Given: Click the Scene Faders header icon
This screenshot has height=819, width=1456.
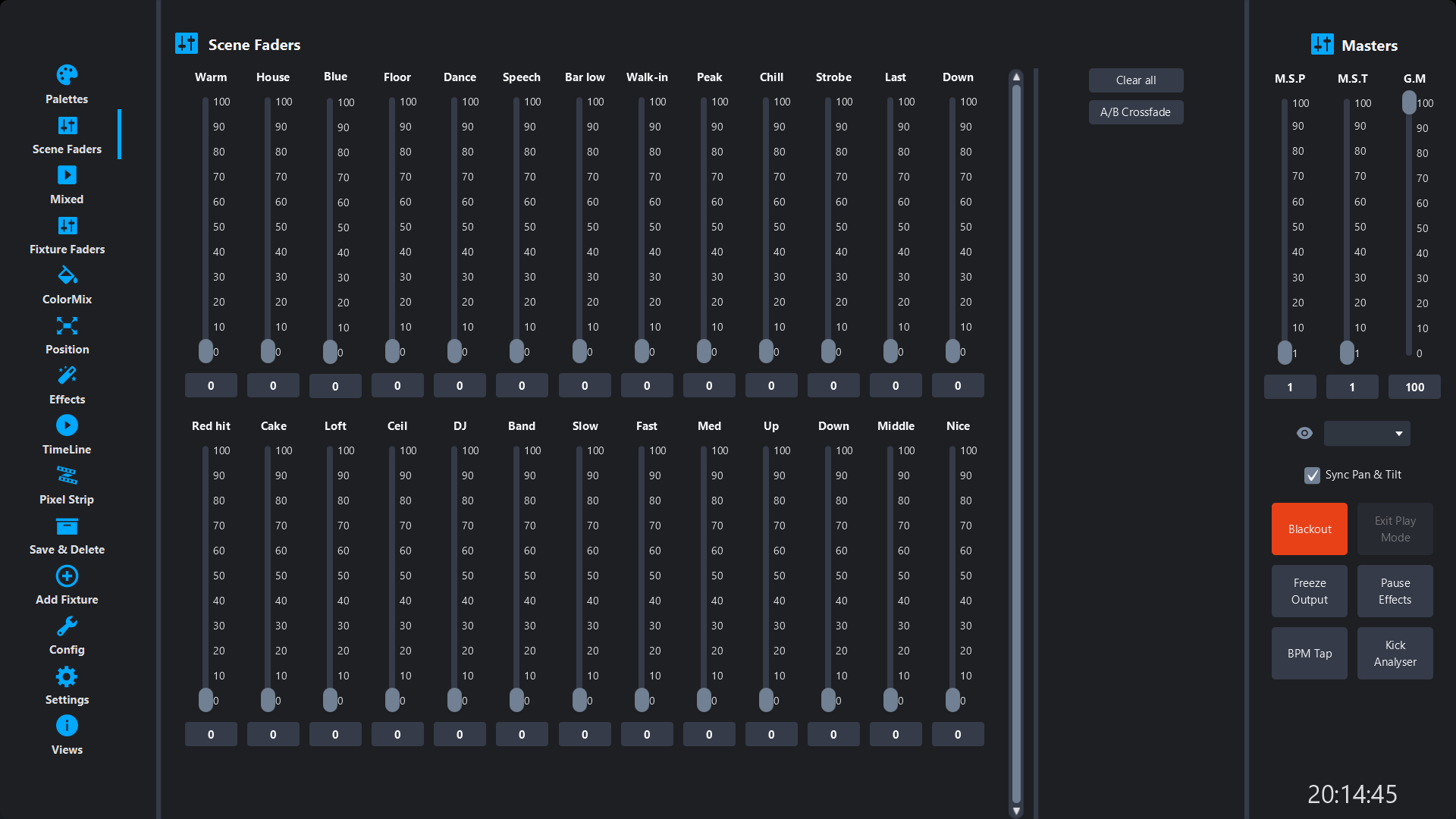Looking at the screenshot, I should point(187,43).
